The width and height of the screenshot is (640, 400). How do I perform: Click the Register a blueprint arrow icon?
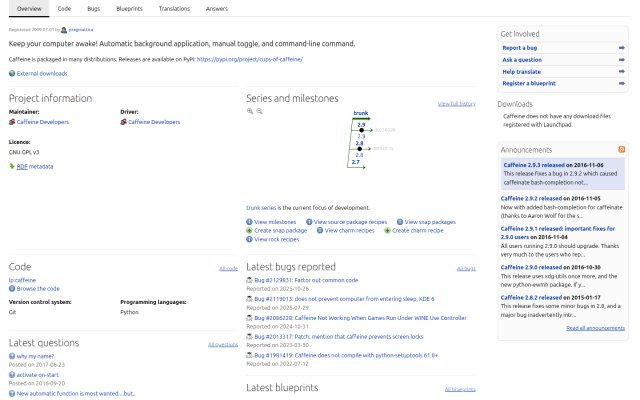[622, 83]
